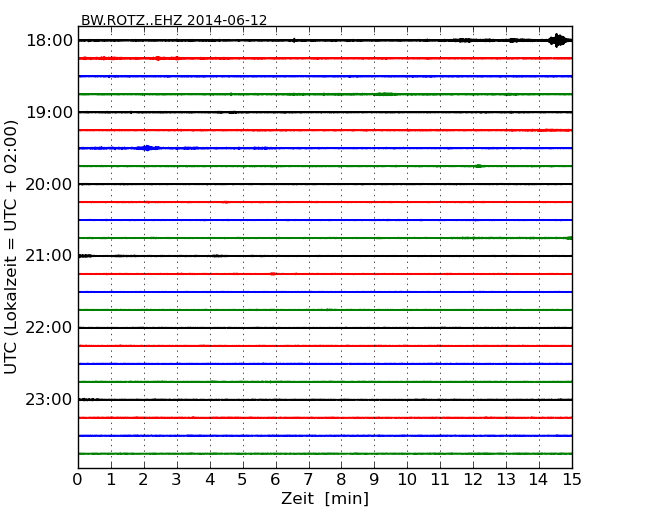Click x-axis tick label 11
The width and height of the screenshot is (650, 520).
pos(440,480)
